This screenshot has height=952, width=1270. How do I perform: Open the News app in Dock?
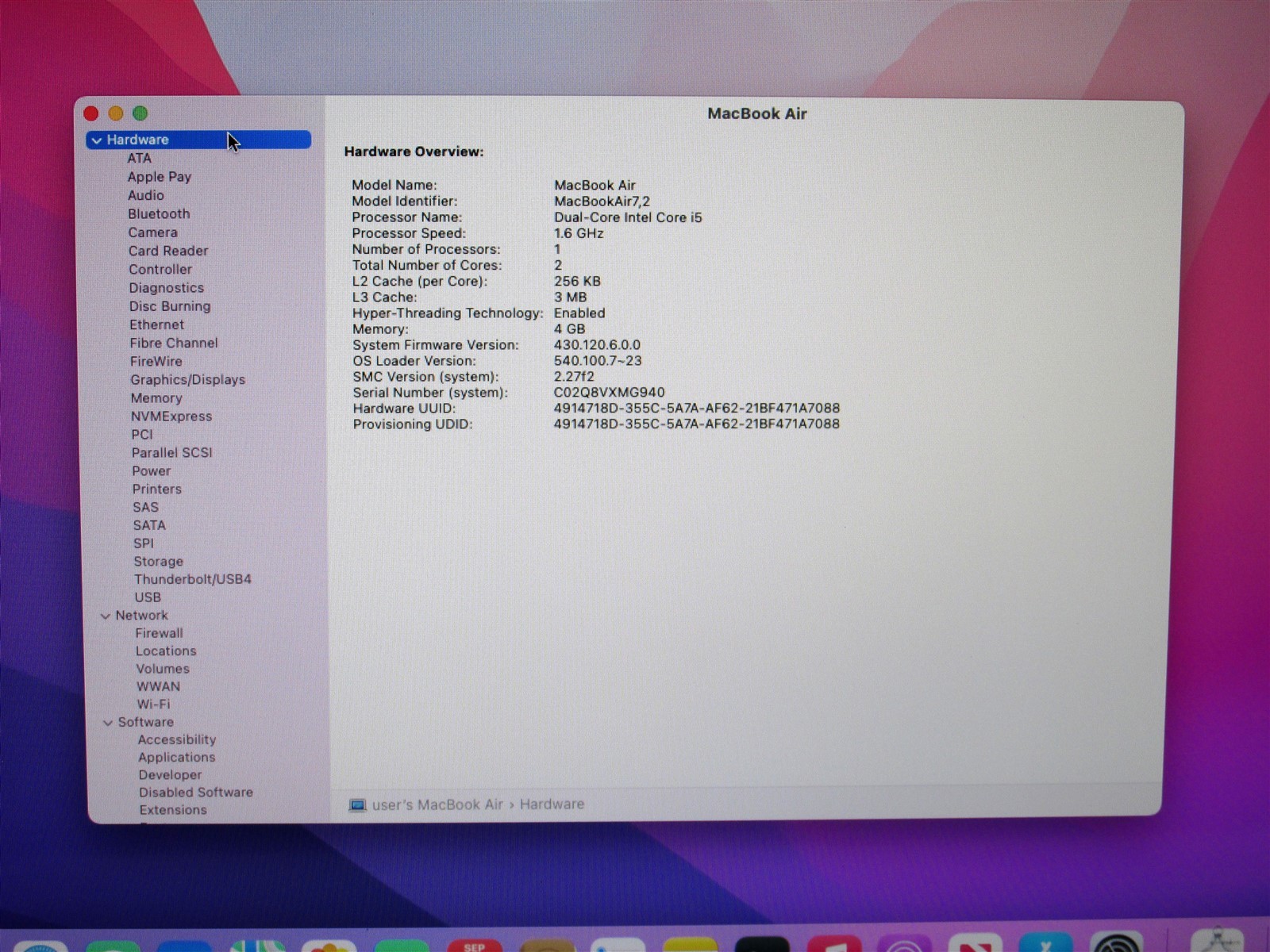coord(975,946)
